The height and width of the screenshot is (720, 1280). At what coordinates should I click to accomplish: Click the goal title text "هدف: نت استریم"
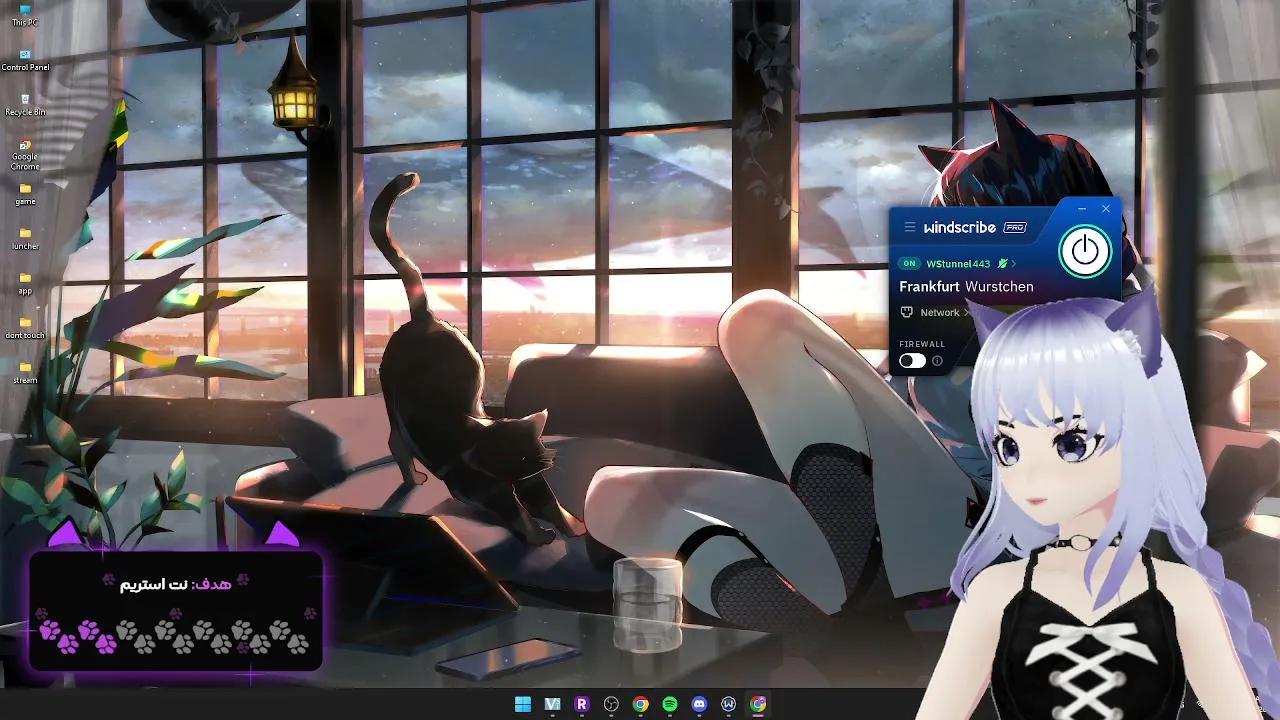click(x=175, y=583)
